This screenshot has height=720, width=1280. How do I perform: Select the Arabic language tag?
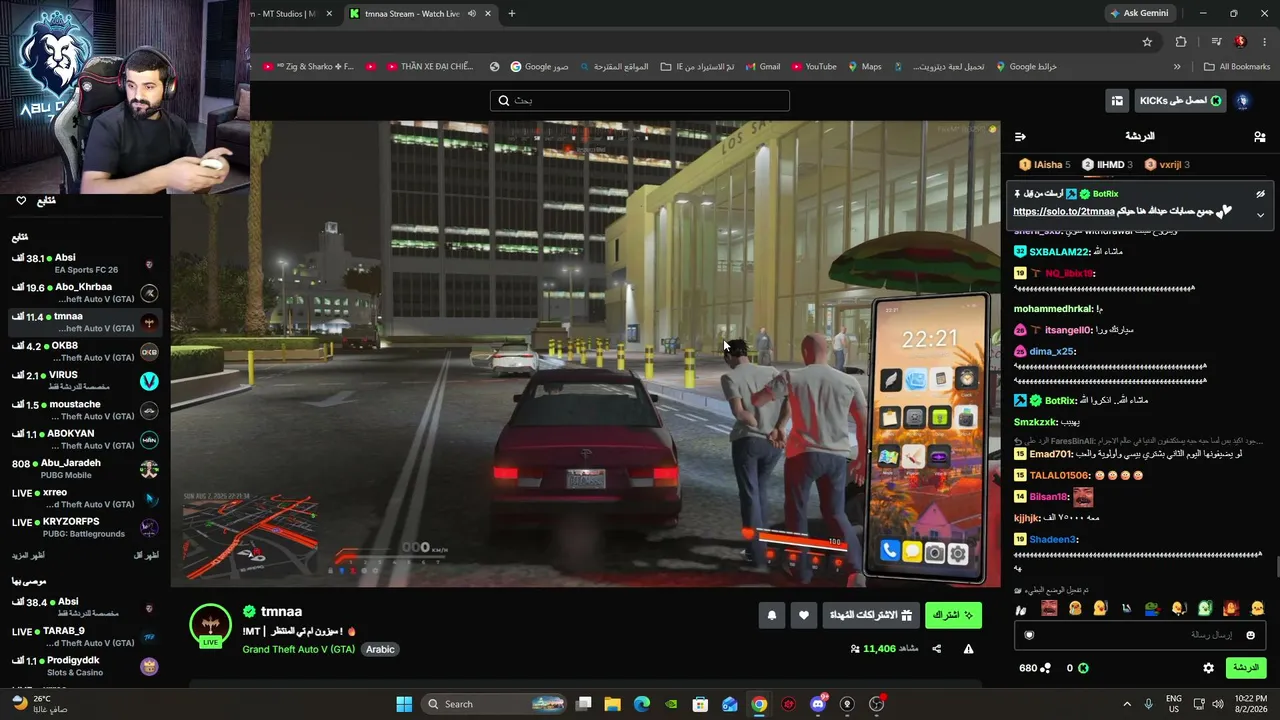380,649
